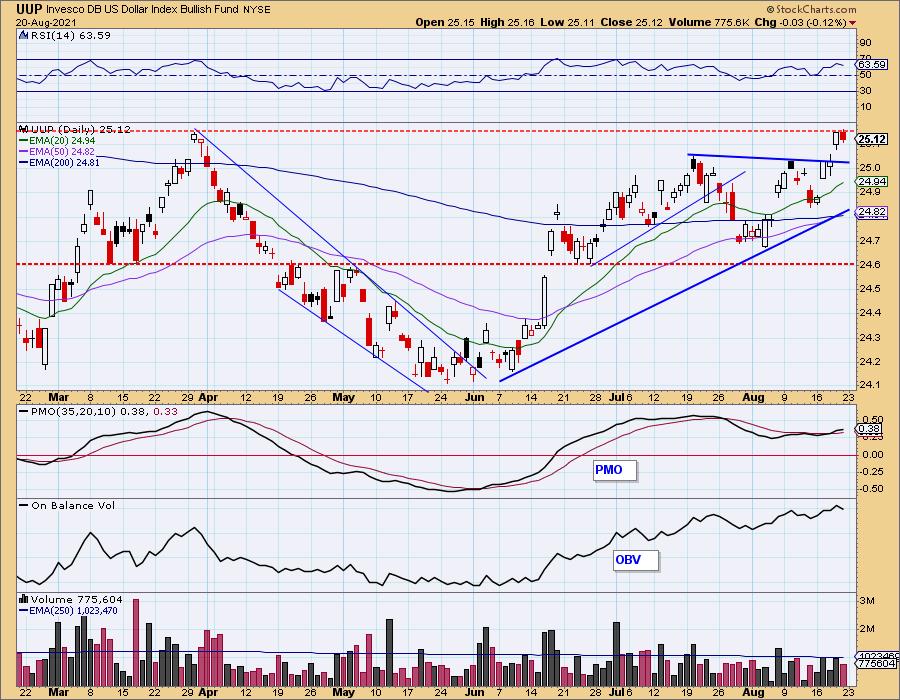
Task: Click the On Balance Vol label
Action: pos(67,505)
